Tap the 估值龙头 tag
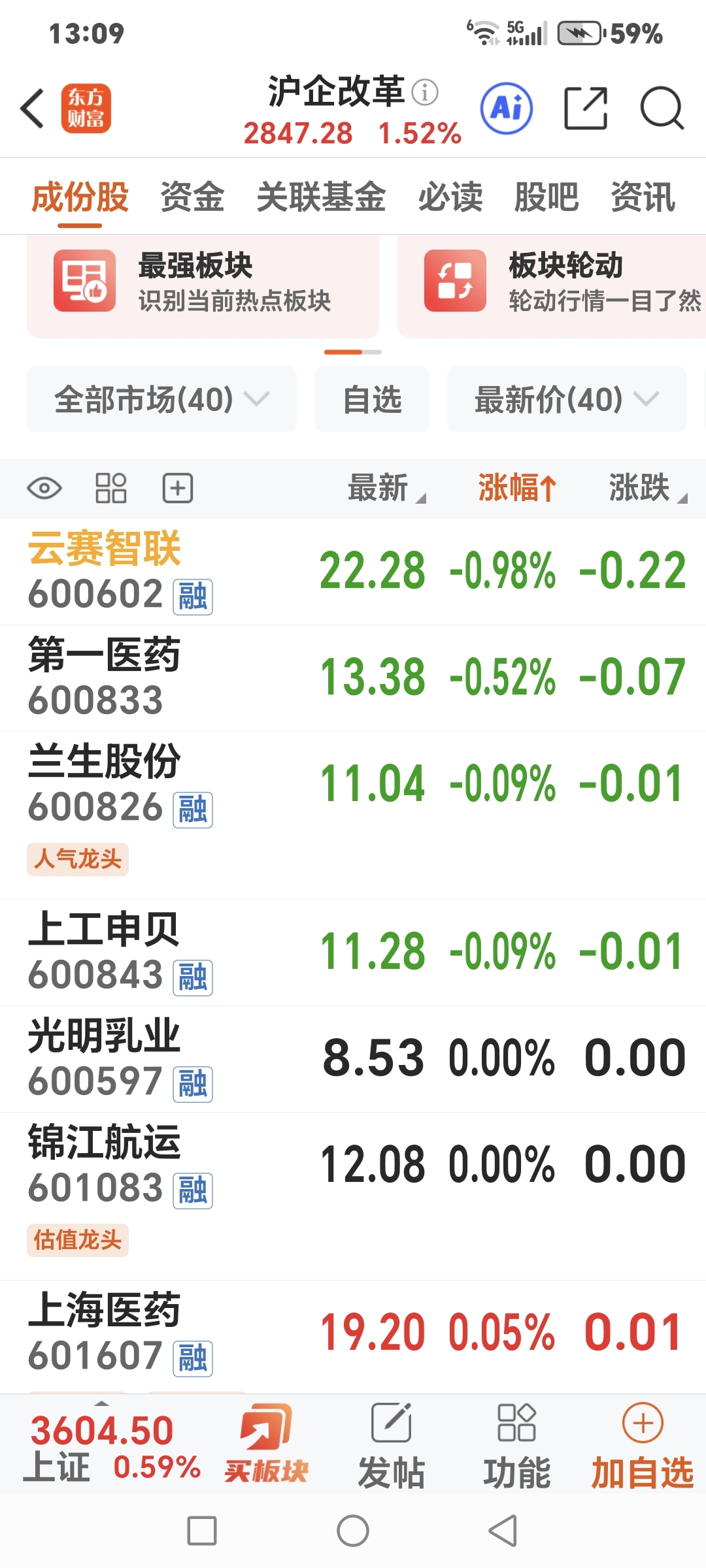Screen dimensions: 706x1568 [78, 1240]
